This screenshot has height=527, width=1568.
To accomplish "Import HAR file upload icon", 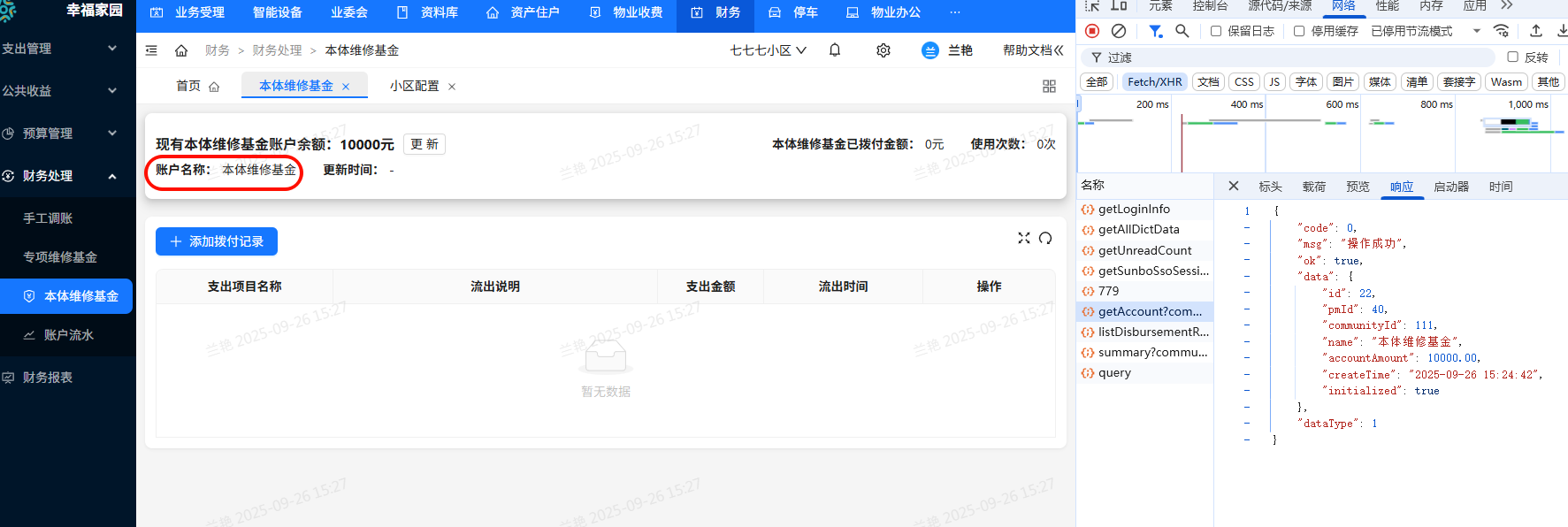I will [x=1536, y=31].
